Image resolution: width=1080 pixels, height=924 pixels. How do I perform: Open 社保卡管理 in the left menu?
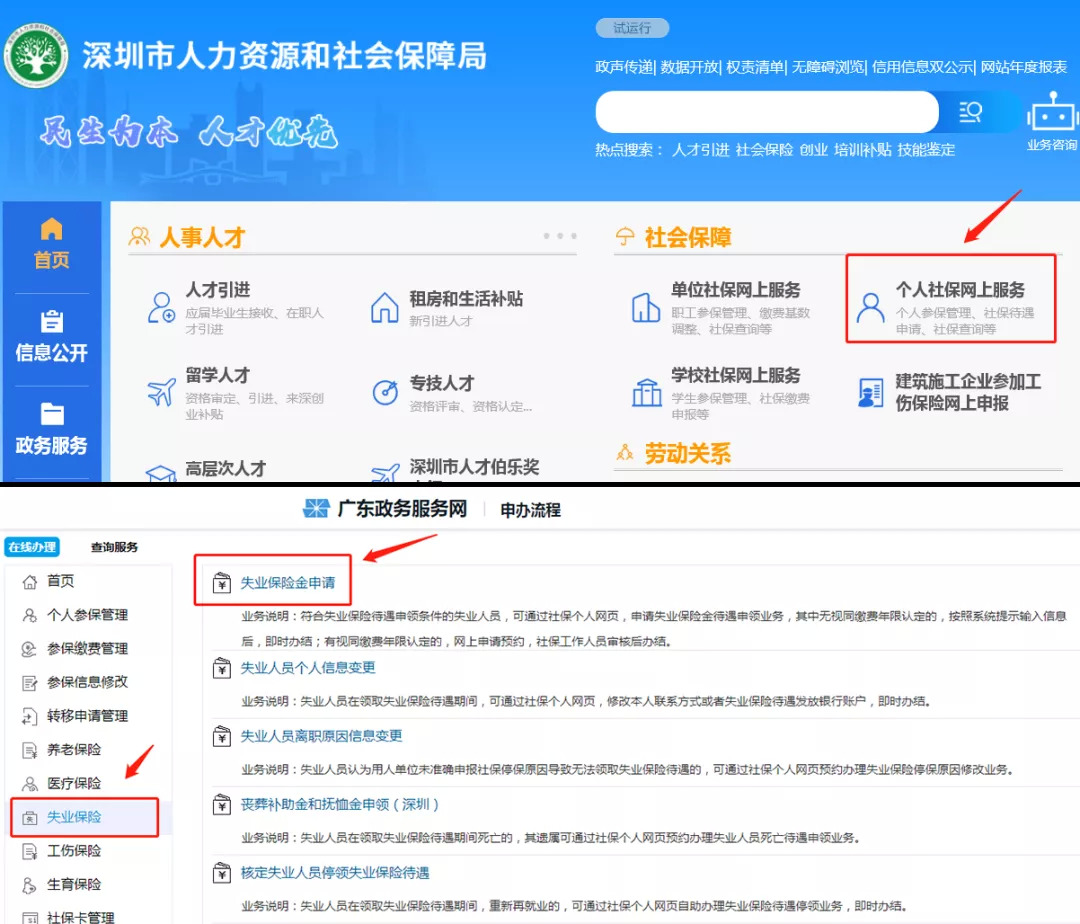81,917
